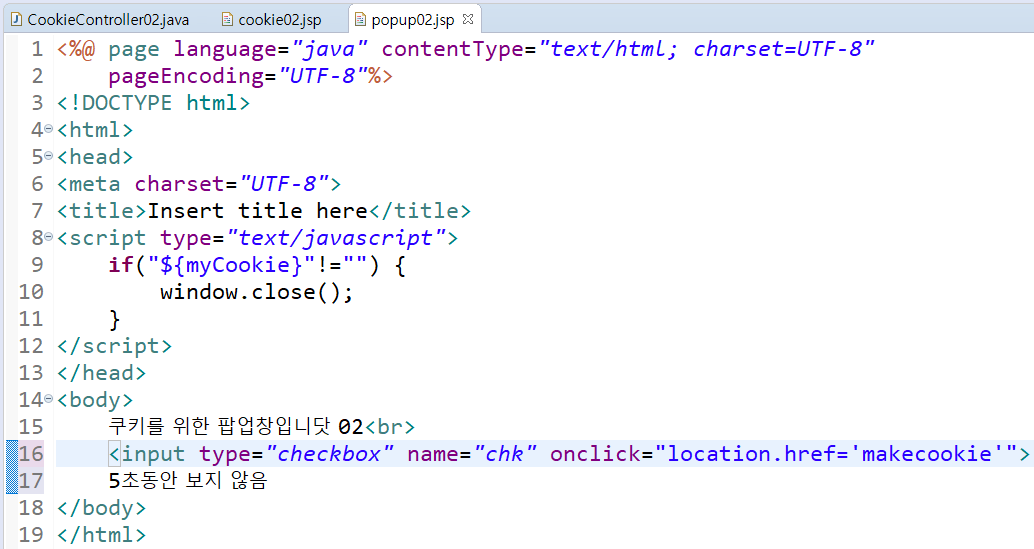This screenshot has height=549, width=1034.
Task: Click the text/javascript type value
Action: 336,238
